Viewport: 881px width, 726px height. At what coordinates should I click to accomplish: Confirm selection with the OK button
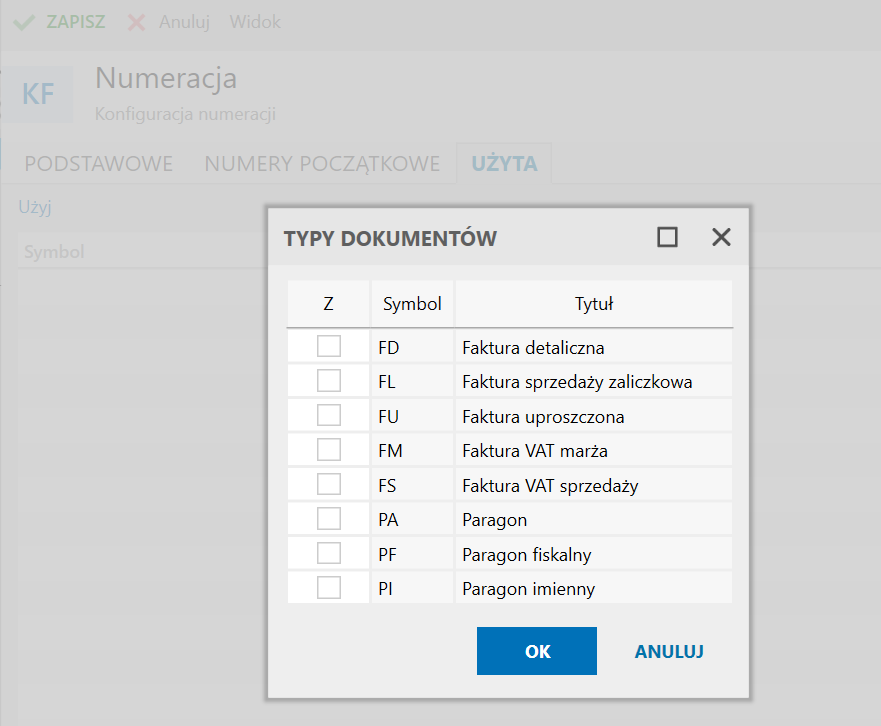(x=537, y=651)
